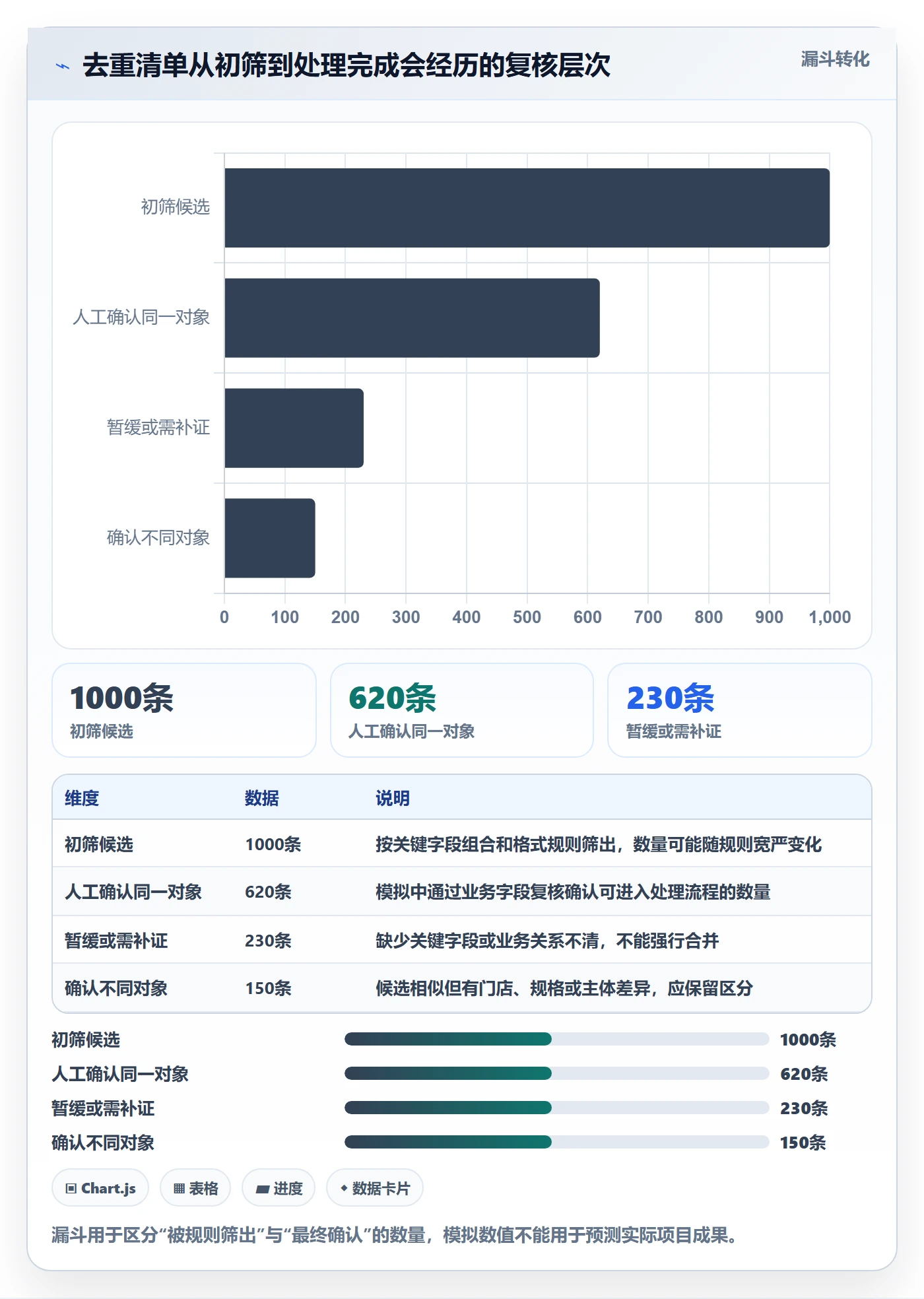Click the 150条 table cell
924x1299 pixels.
pyautogui.click(x=268, y=988)
